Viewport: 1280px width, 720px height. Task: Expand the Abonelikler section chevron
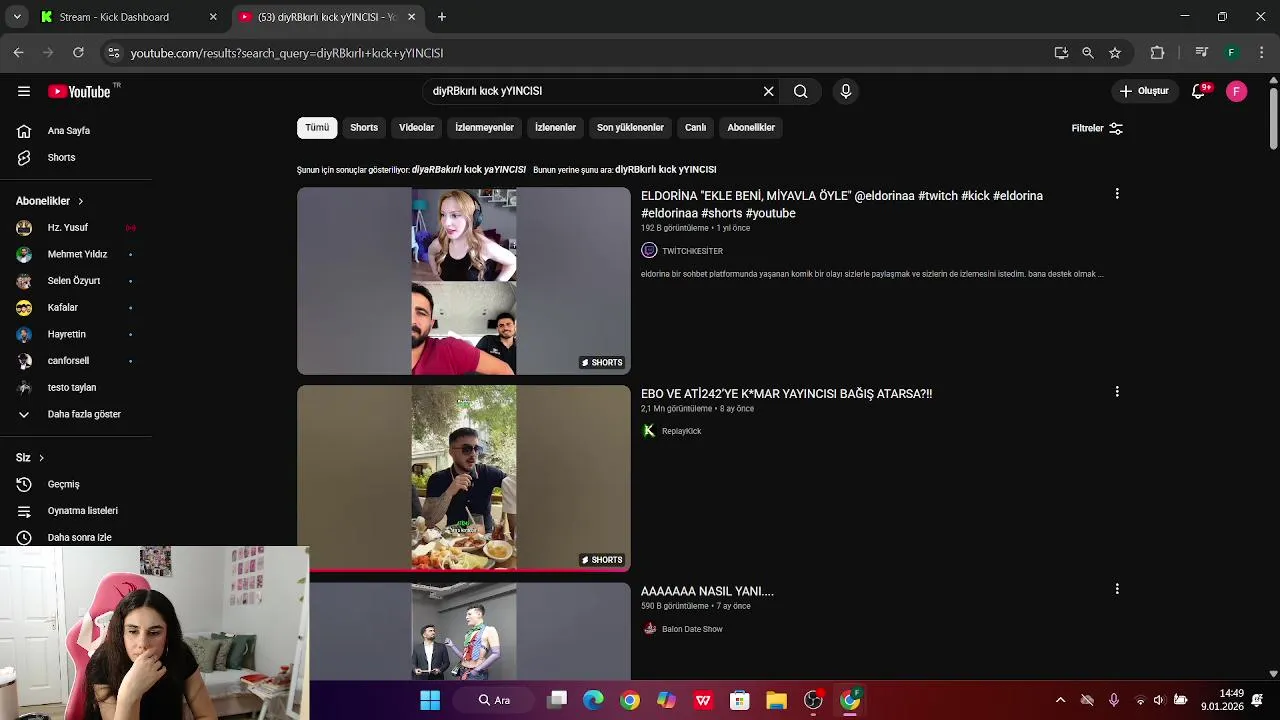pyautogui.click(x=81, y=201)
